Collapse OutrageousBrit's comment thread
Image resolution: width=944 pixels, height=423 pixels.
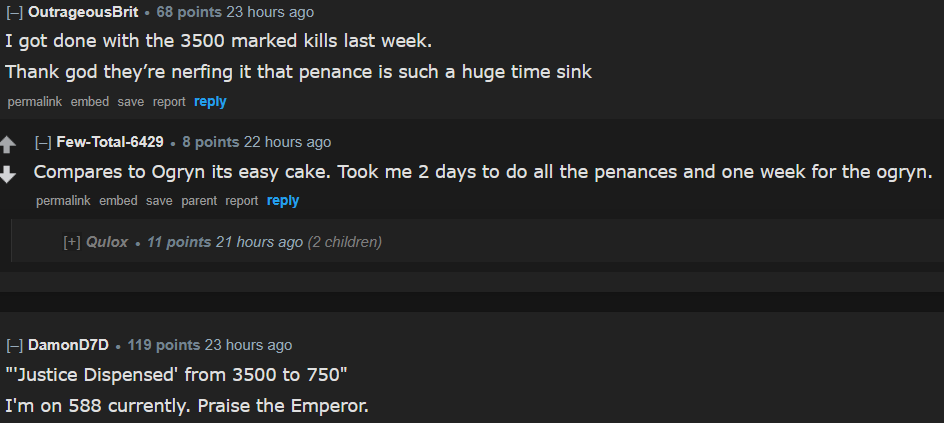click(x=15, y=13)
